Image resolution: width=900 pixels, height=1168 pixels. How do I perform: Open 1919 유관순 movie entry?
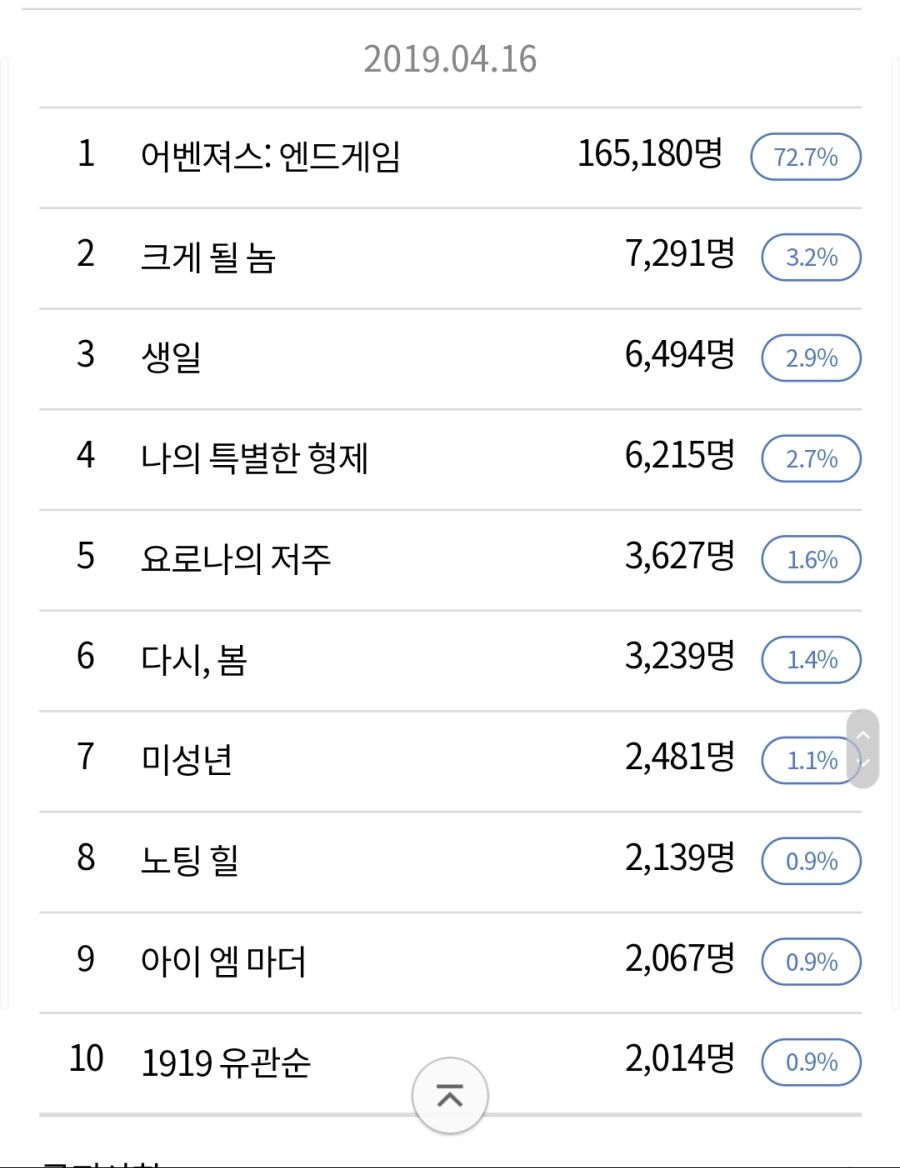[226, 1062]
